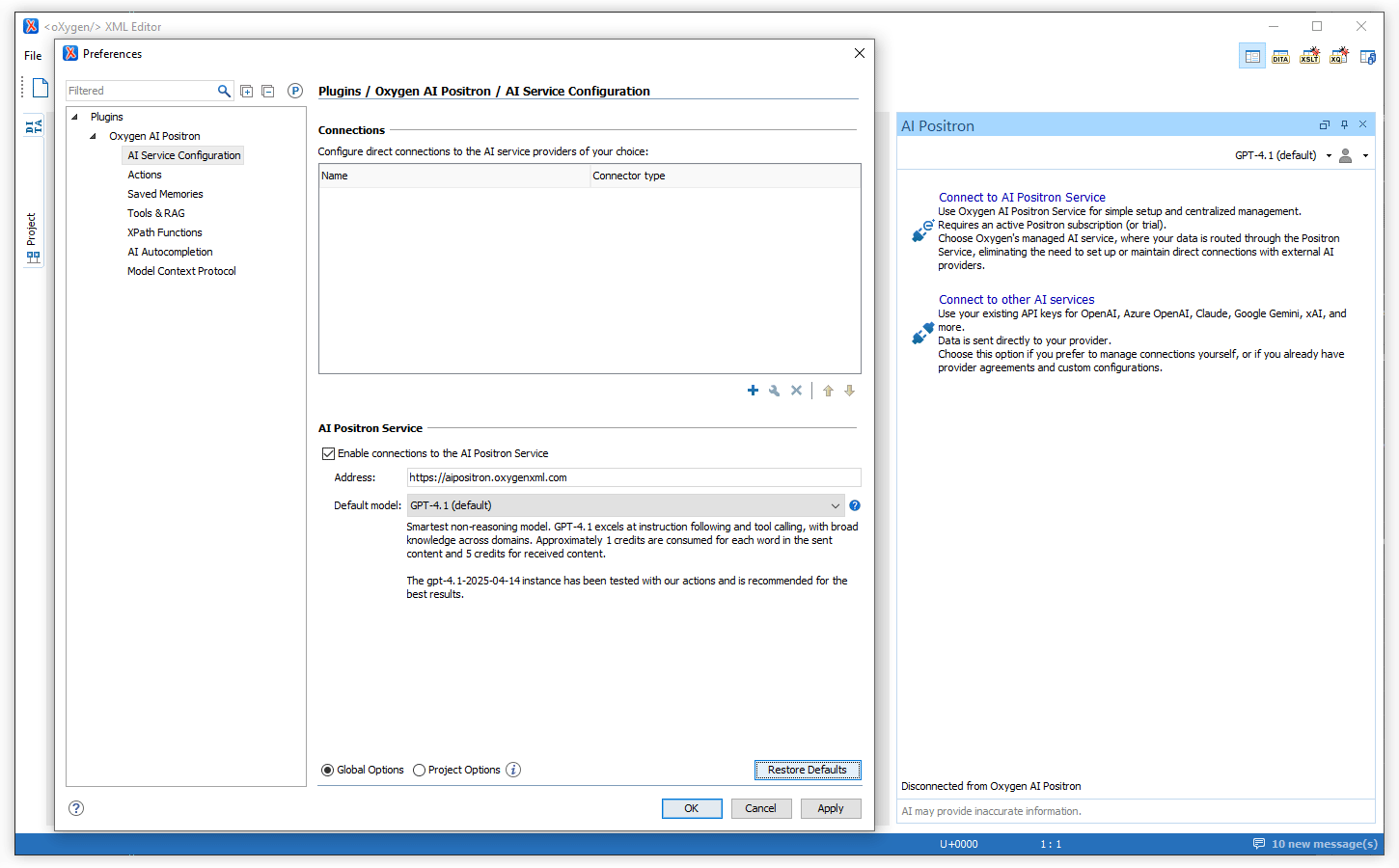The width and height of the screenshot is (1399, 868).
Task: Click the collapse all tree icon
Action: click(x=268, y=92)
